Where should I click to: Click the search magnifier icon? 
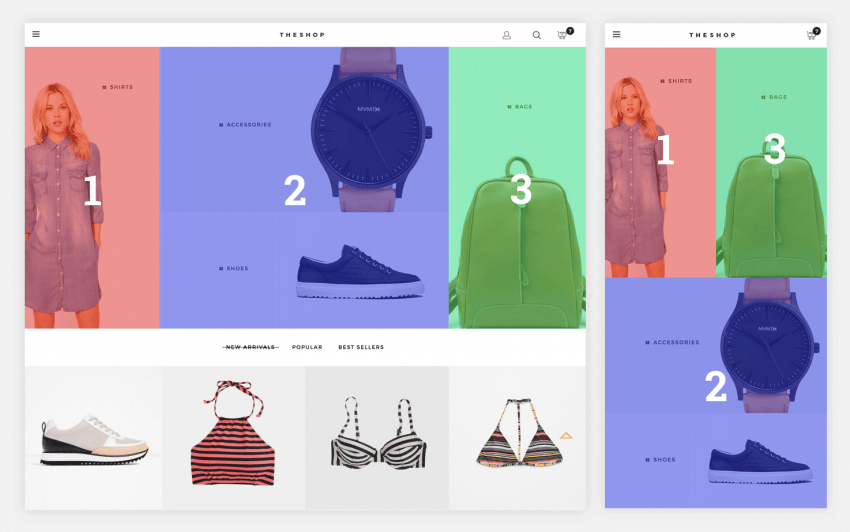pos(536,35)
